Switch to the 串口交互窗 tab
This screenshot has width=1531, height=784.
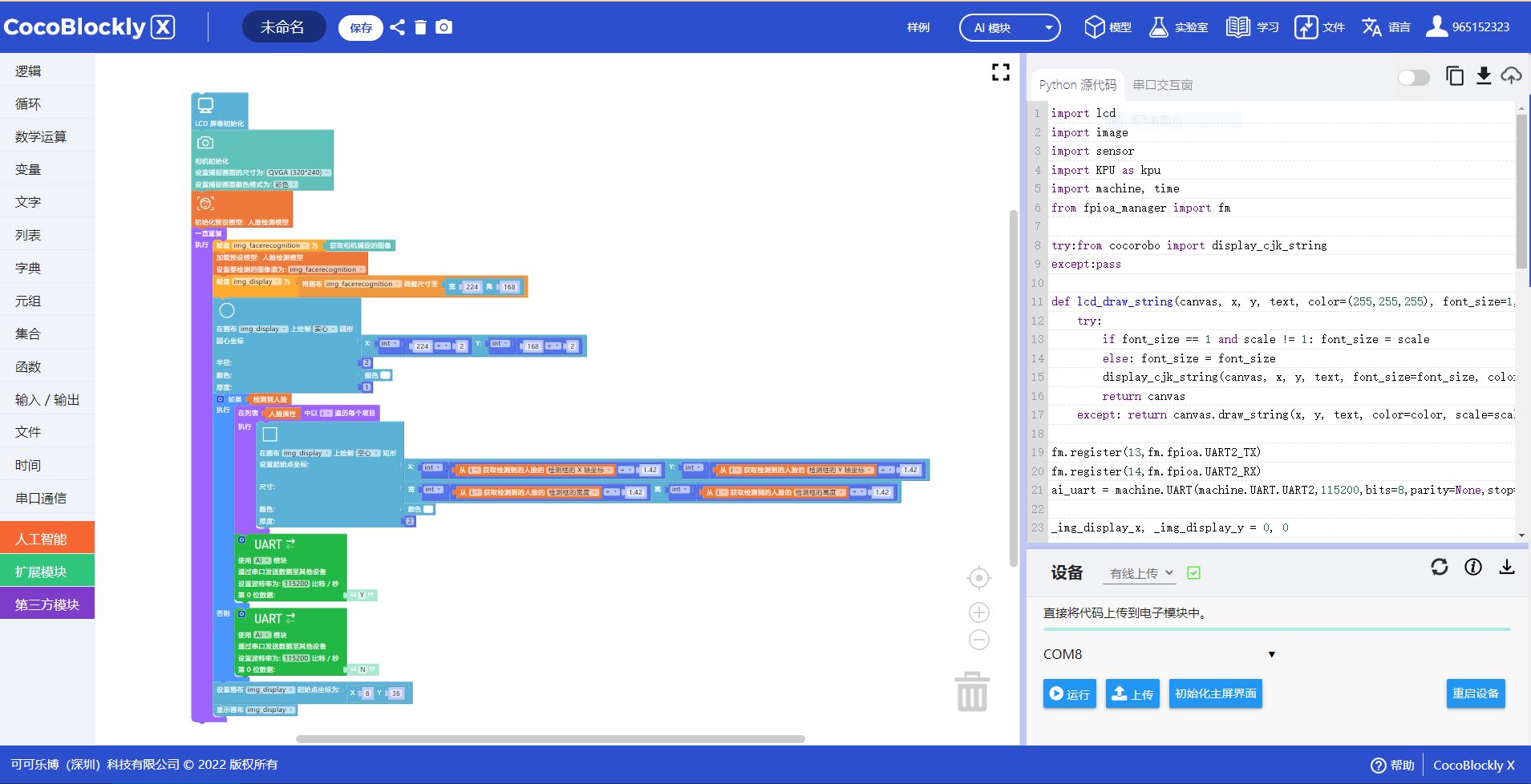tap(1162, 85)
